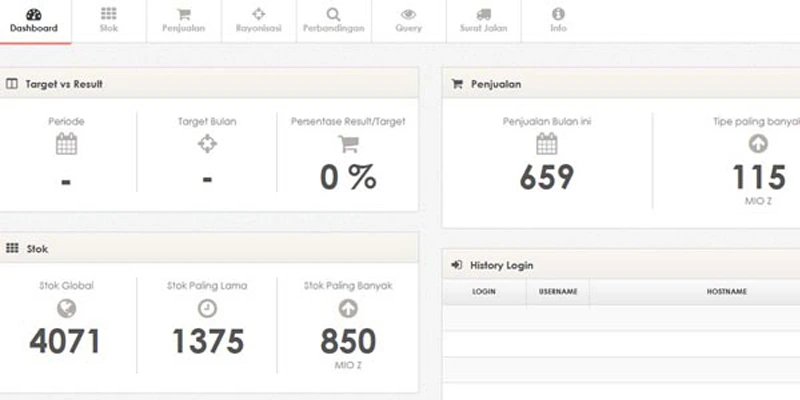The width and height of the screenshot is (800, 400).
Task: Open the Query tab
Action: pos(408,21)
